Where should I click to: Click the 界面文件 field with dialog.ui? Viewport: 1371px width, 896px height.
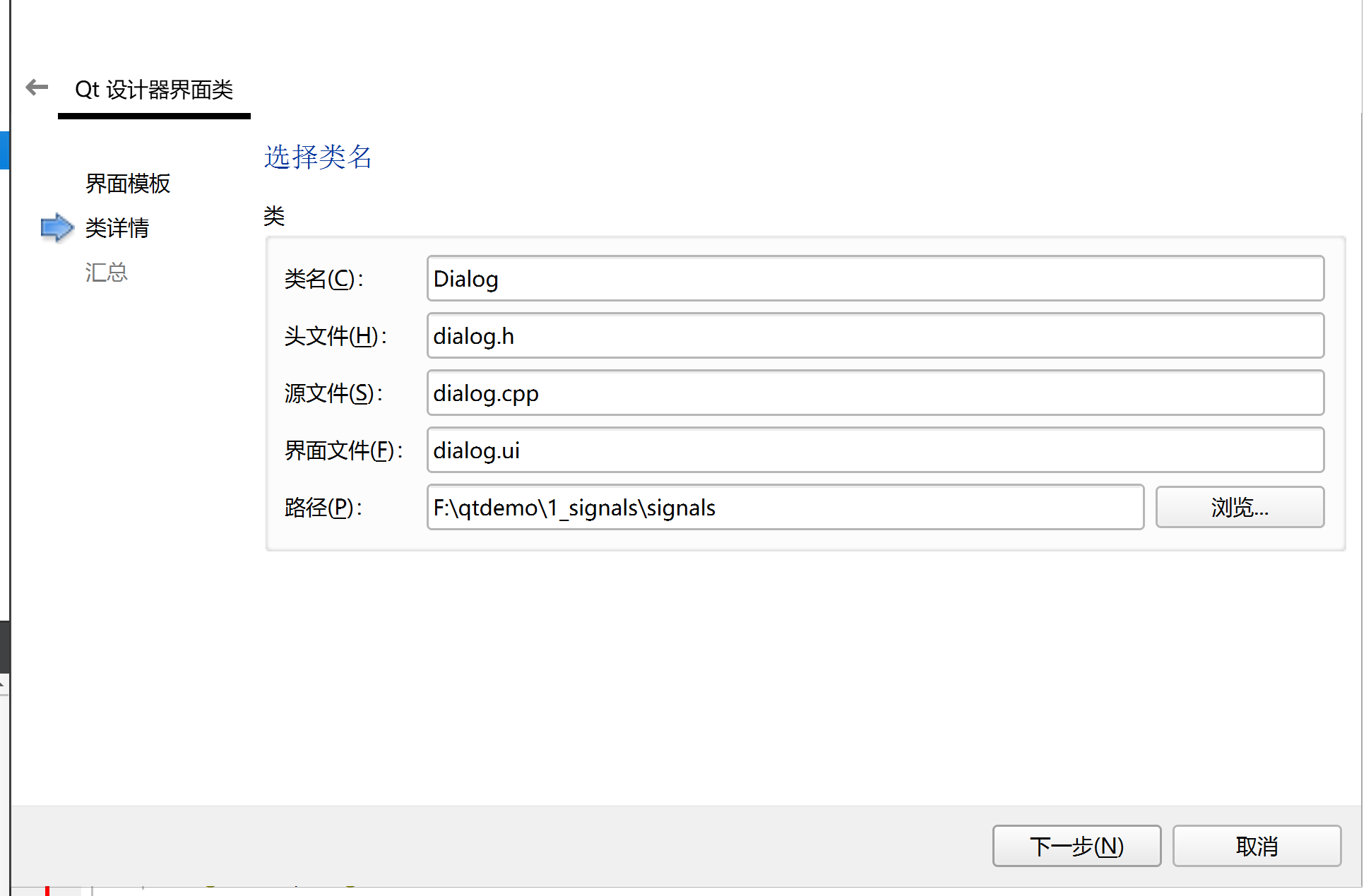[874, 450]
